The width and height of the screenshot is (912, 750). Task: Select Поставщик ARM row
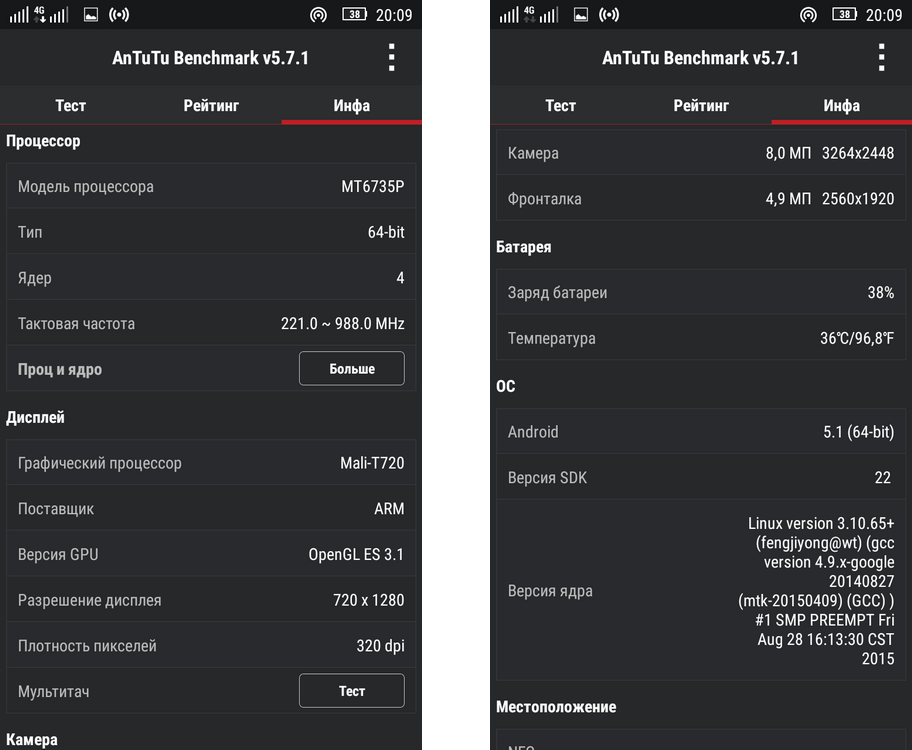coord(211,509)
